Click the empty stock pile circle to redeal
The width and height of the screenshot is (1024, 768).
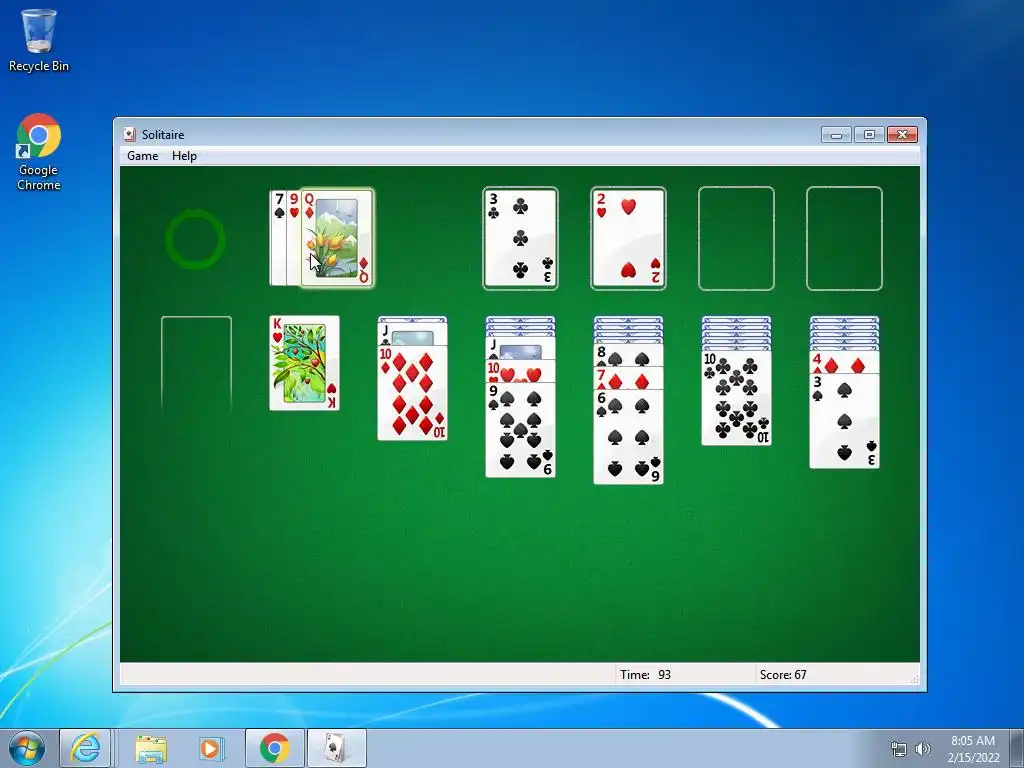pos(195,239)
